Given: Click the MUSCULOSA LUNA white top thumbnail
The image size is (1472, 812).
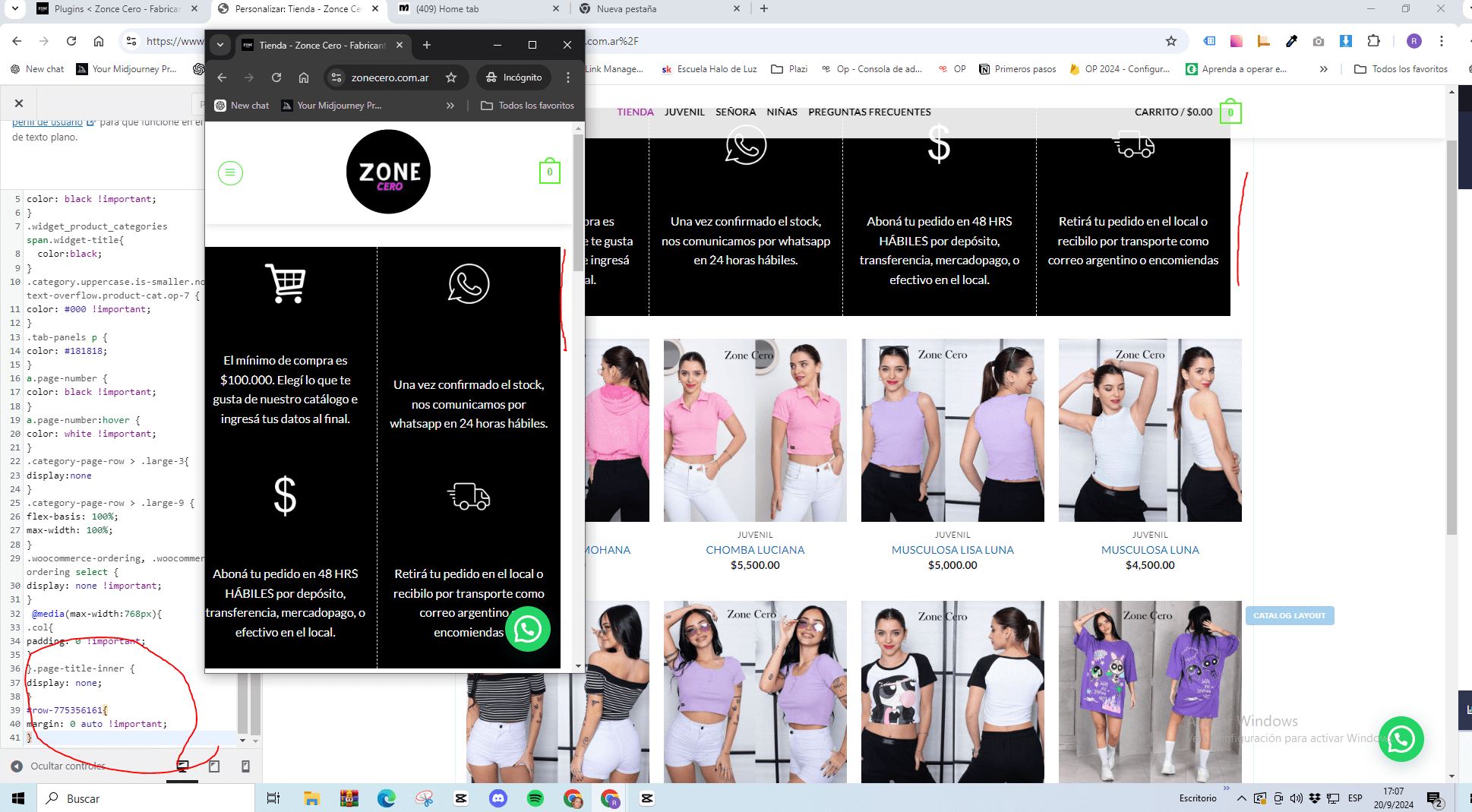Looking at the screenshot, I should [x=1150, y=430].
